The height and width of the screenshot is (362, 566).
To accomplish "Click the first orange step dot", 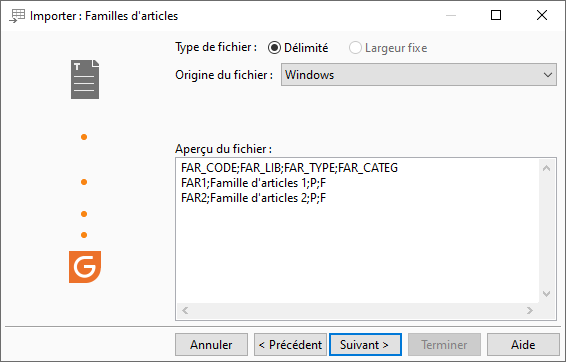I will coord(84,137).
